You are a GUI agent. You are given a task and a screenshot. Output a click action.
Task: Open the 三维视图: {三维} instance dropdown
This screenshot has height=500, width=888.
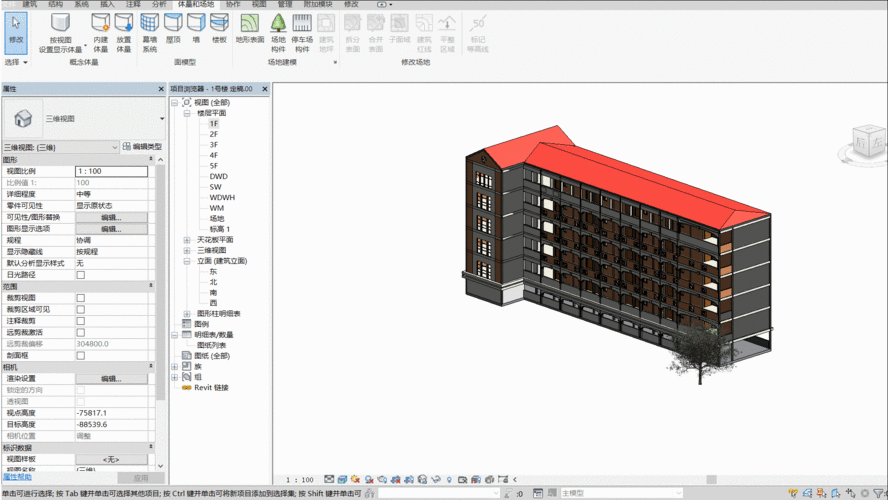(x=61, y=147)
